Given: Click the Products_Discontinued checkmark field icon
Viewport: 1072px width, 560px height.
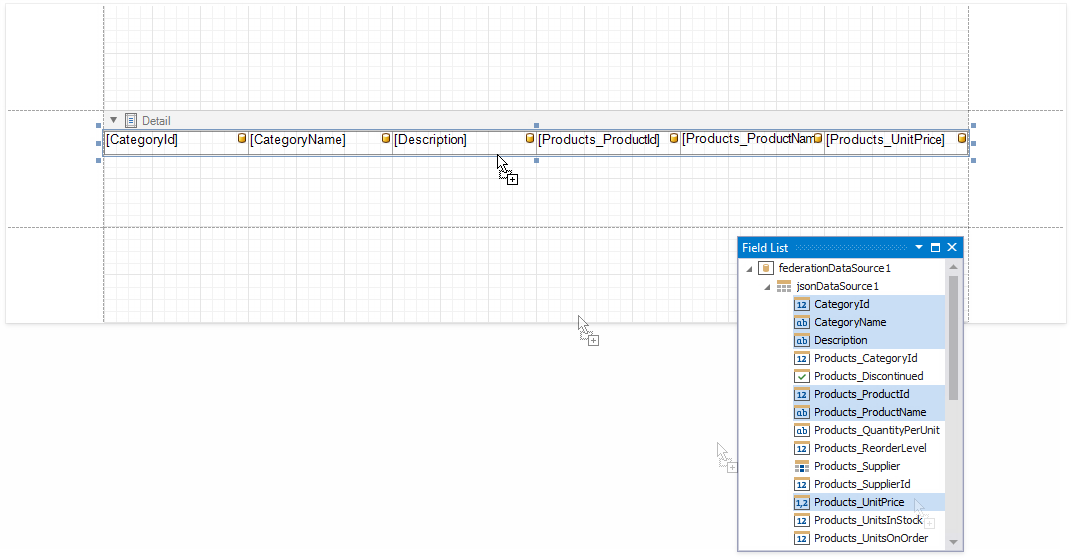Looking at the screenshot, I should point(801,376).
